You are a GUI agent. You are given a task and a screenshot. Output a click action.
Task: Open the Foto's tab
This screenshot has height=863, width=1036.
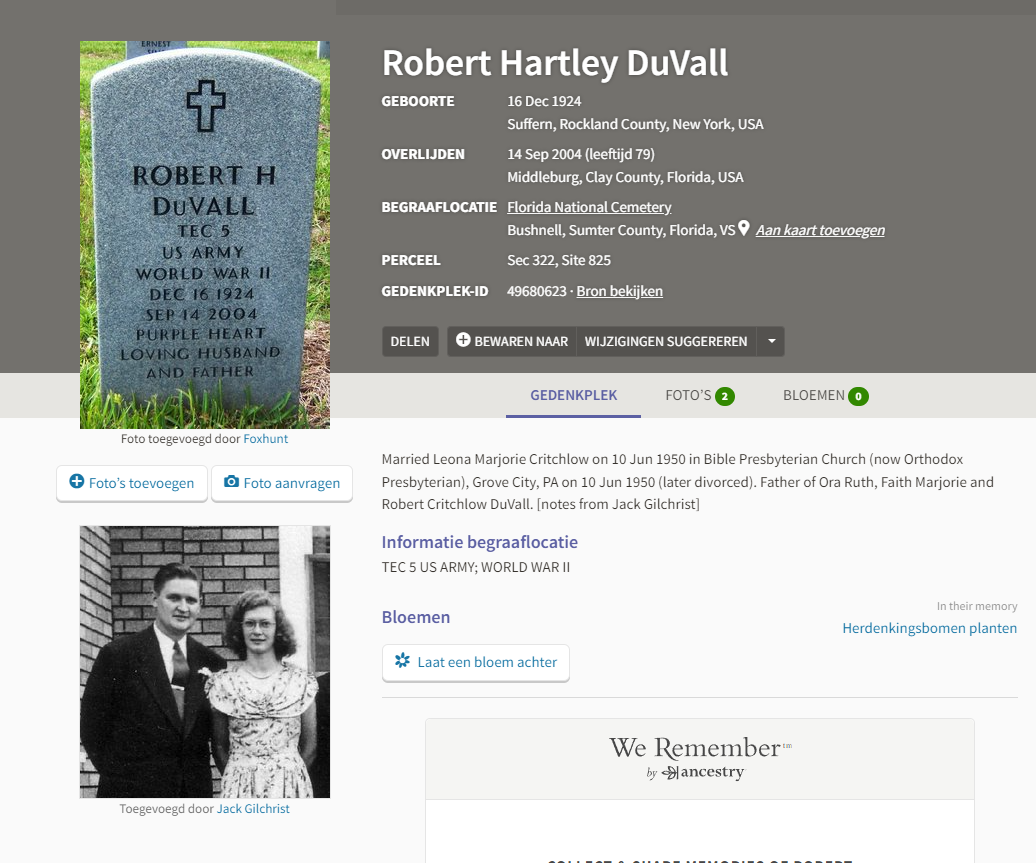[x=699, y=395]
